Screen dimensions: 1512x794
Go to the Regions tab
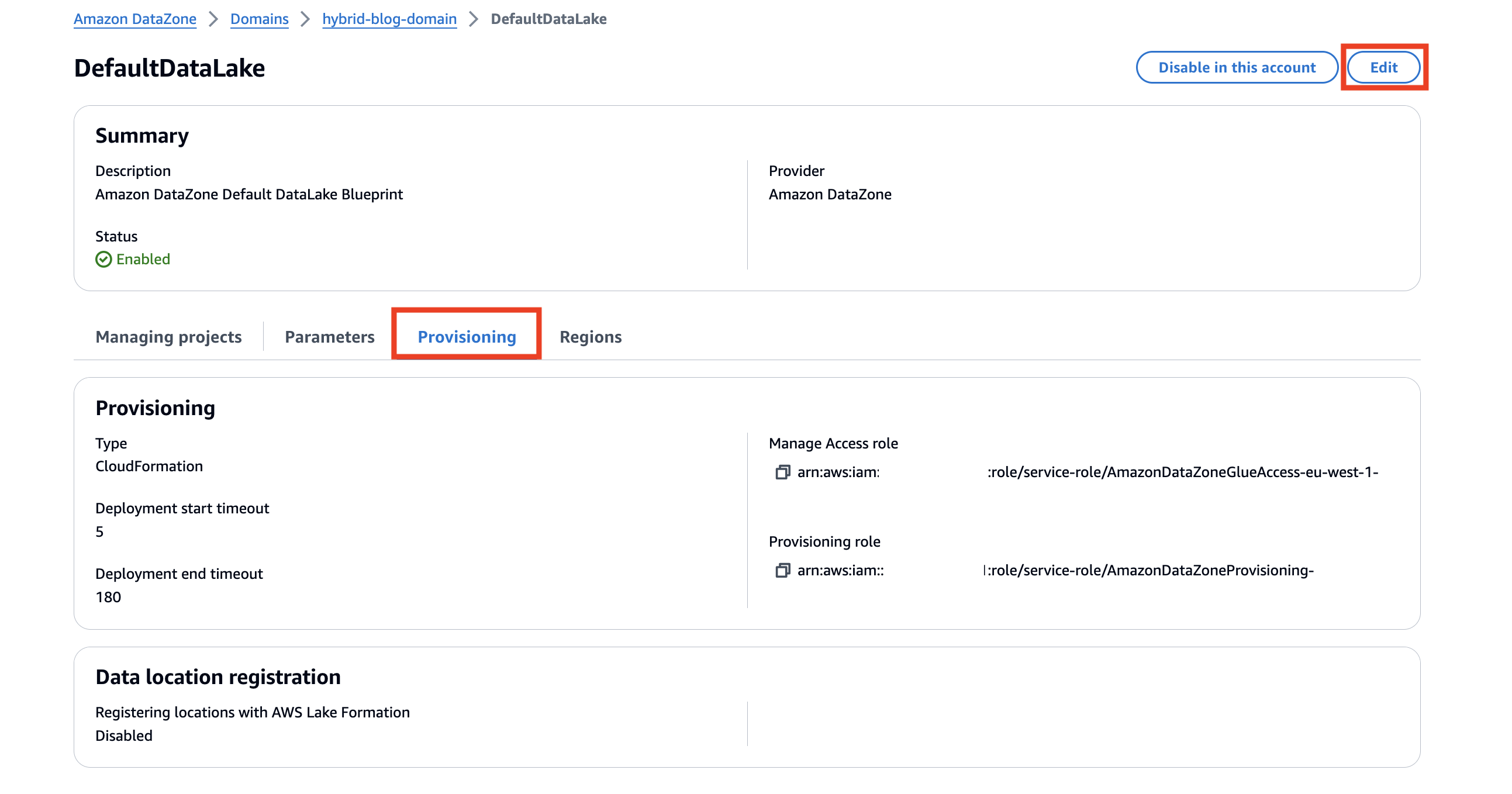[x=590, y=336]
